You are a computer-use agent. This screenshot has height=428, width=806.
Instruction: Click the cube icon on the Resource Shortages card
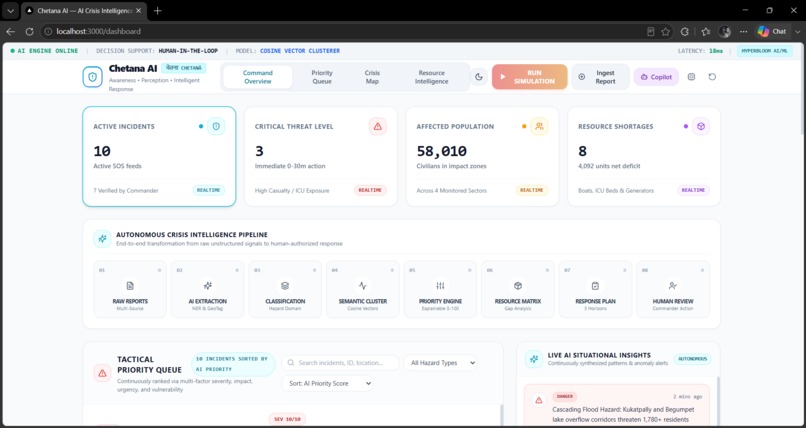(x=701, y=126)
